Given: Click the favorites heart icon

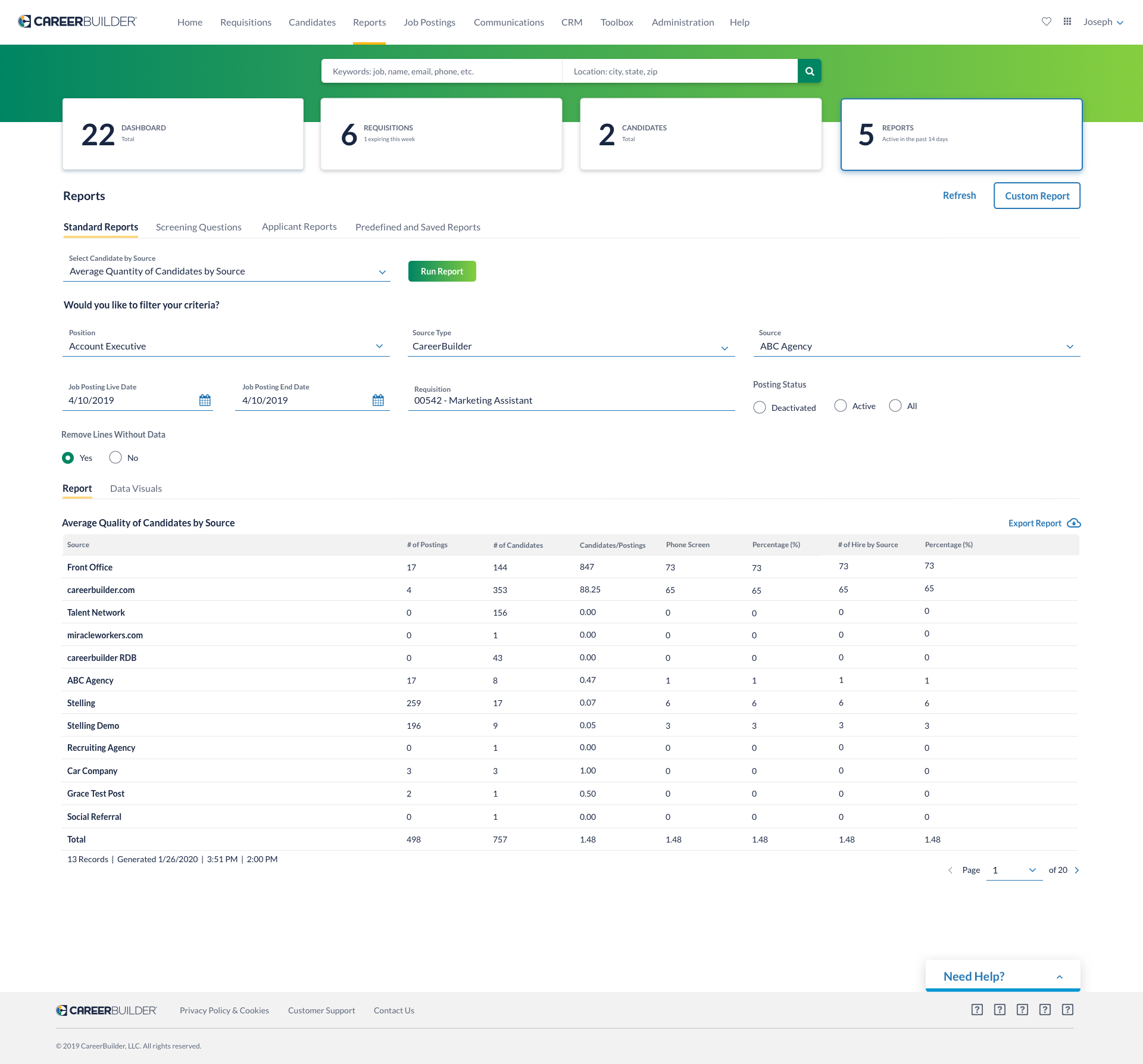Looking at the screenshot, I should coord(1046,21).
